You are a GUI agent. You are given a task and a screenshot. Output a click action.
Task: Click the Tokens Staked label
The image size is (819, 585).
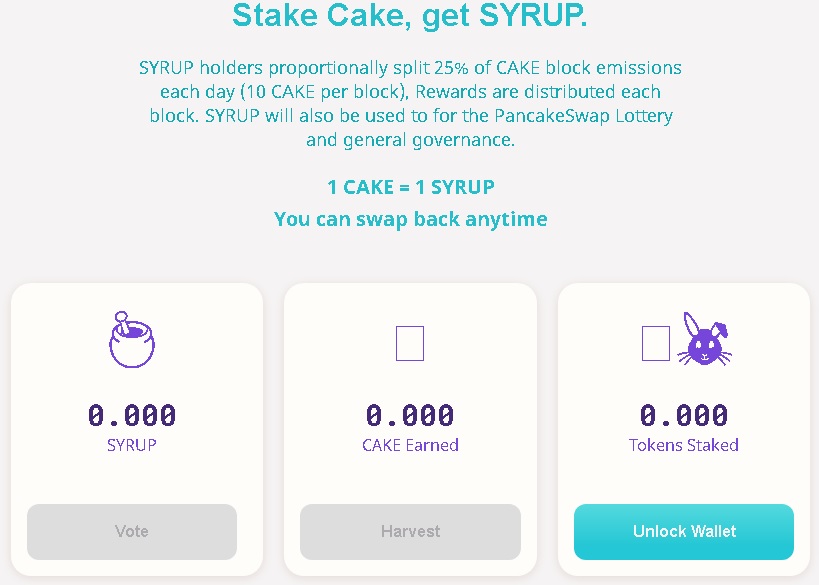point(684,445)
